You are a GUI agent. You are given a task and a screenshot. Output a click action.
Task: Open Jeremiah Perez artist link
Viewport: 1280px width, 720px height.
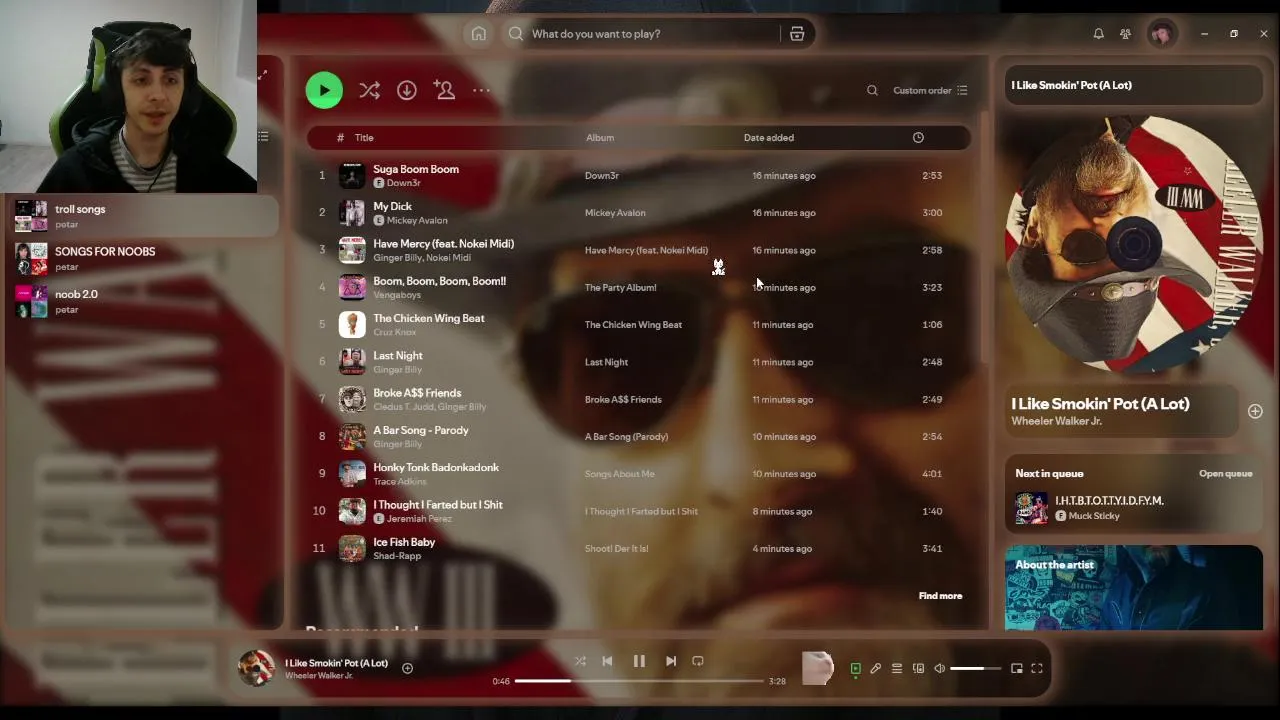419,519
